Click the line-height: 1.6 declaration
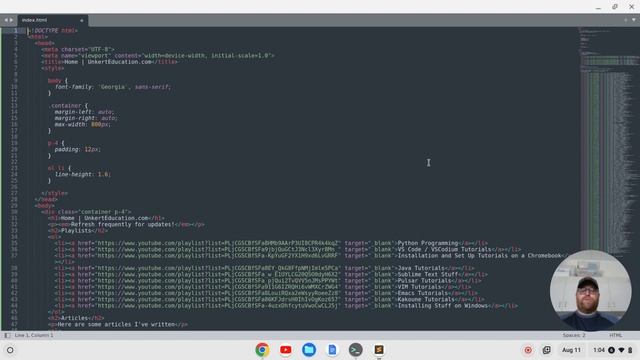Image resolution: width=640 pixels, height=360 pixels. point(82,174)
